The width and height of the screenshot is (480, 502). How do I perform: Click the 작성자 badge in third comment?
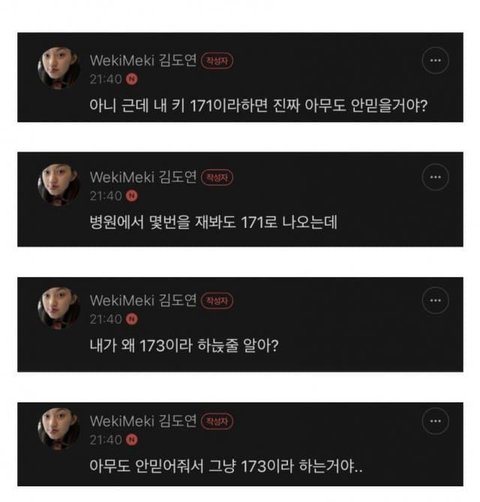(217, 301)
